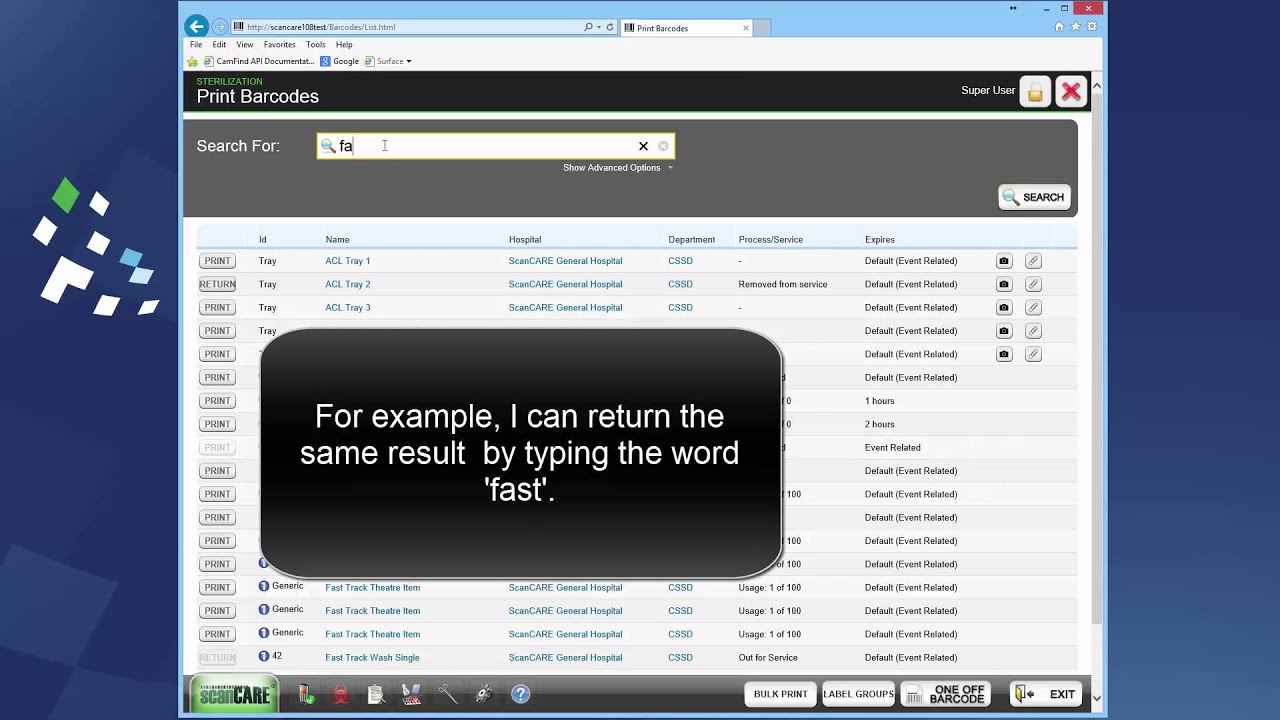
Task: Select the Print Barcodes browser tab
Action: pos(686,28)
